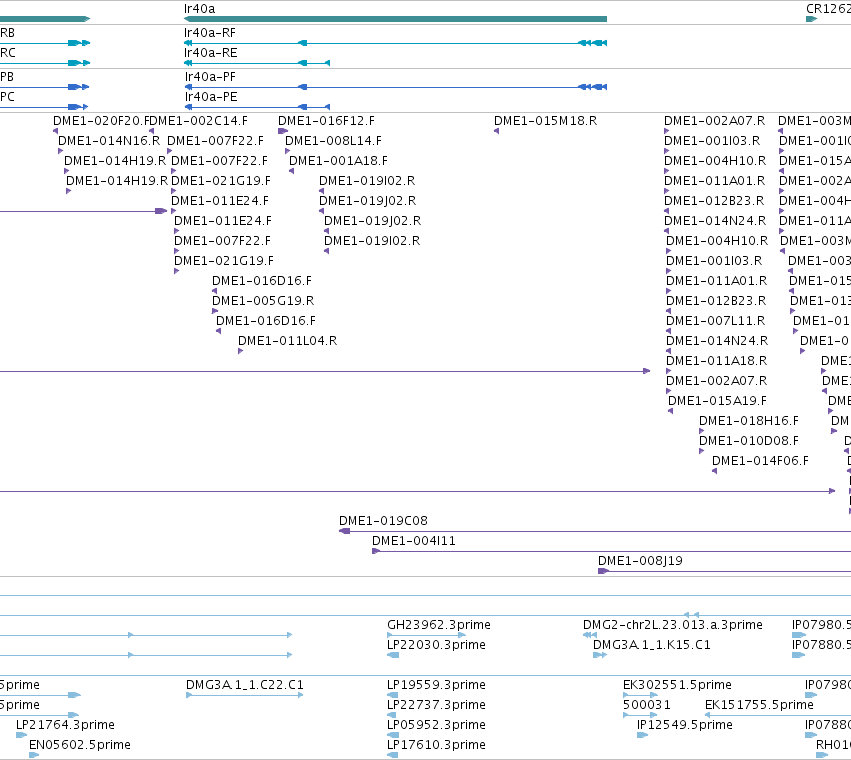Select DMG3A.1_1.C22.C1 label

coord(245,685)
